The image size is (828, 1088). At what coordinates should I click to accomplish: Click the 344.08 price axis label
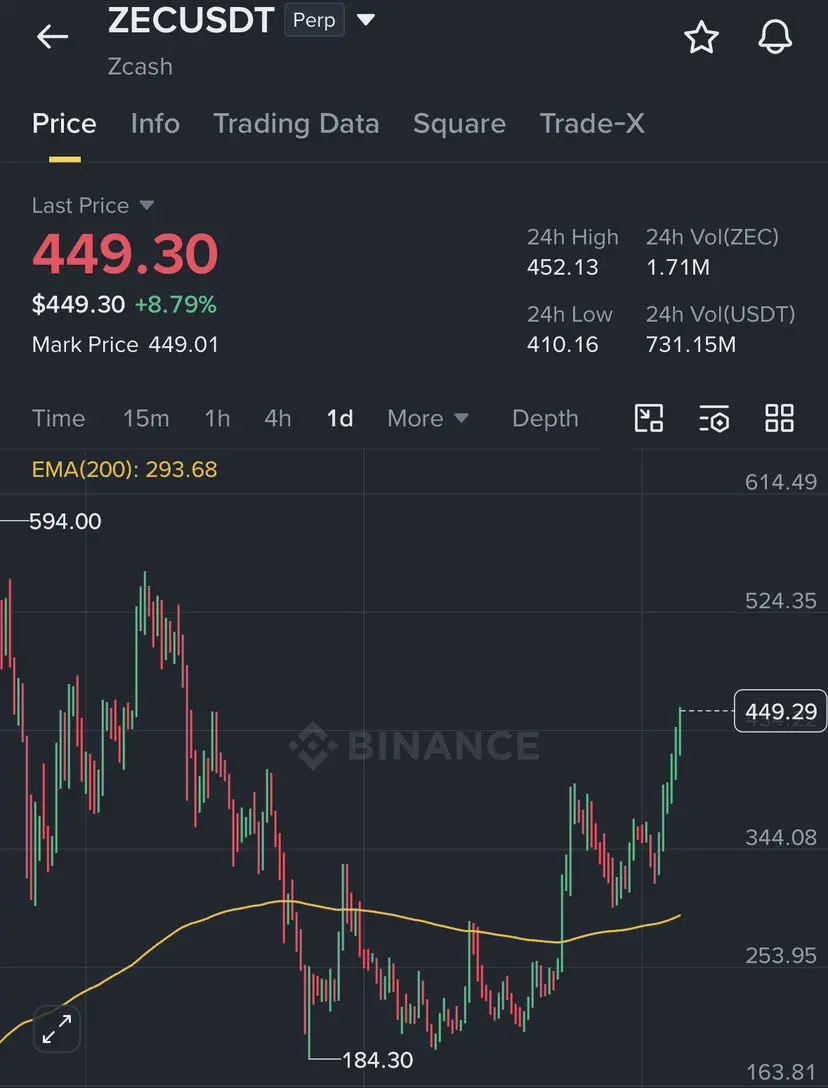click(x=781, y=838)
